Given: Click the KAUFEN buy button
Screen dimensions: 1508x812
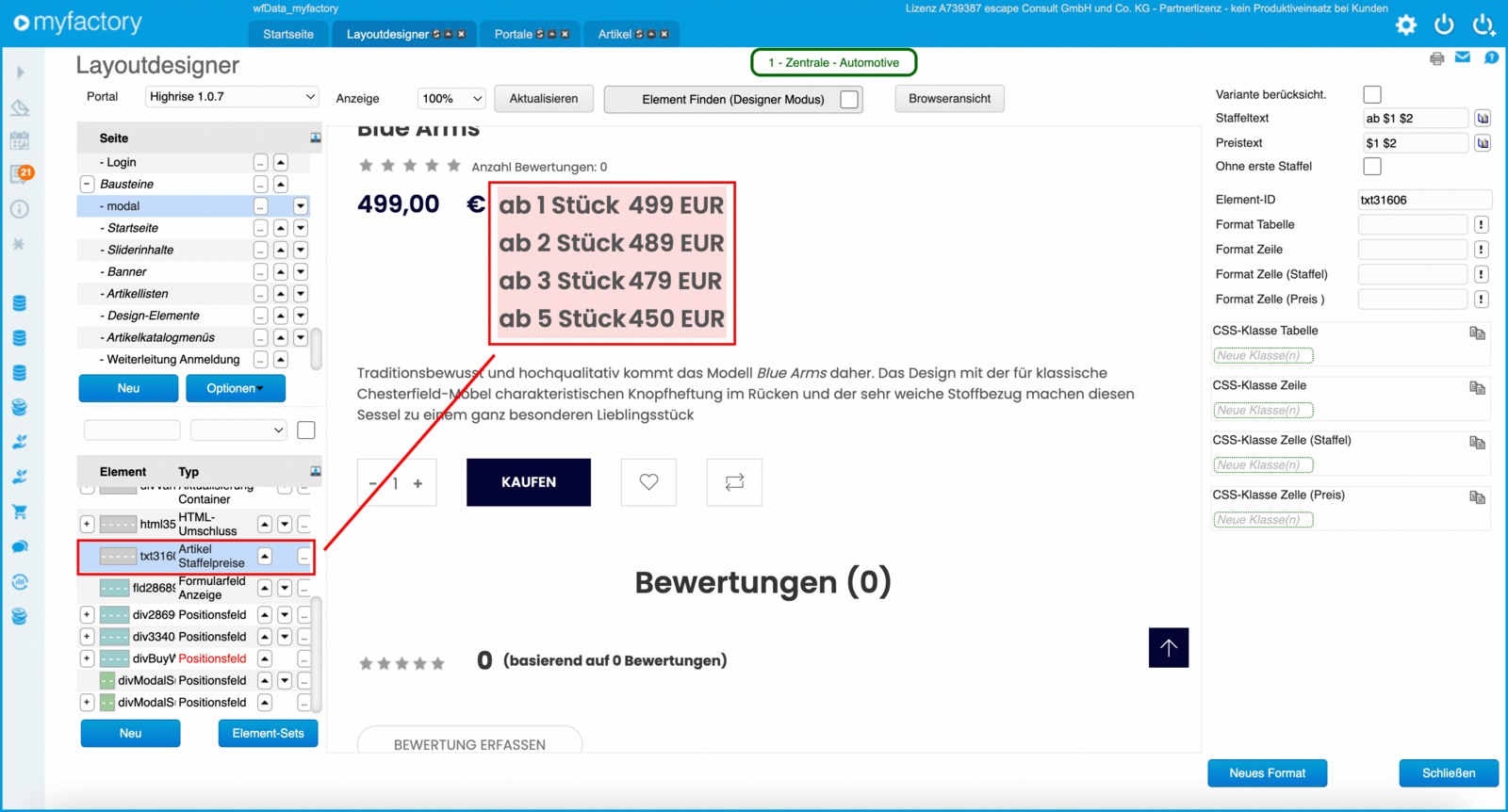Looking at the screenshot, I should pos(529,482).
